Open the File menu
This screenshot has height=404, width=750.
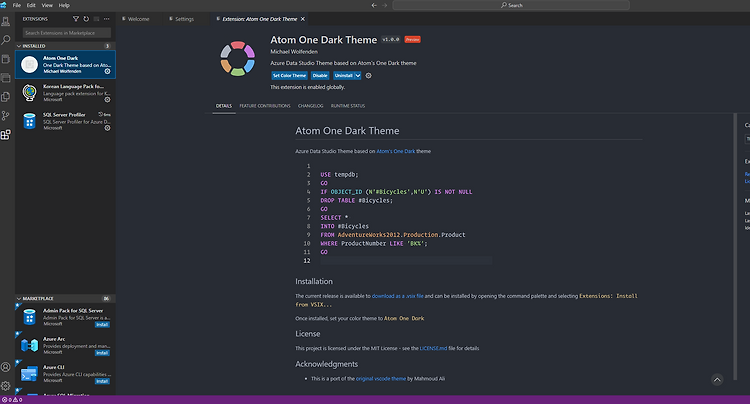[17, 5]
